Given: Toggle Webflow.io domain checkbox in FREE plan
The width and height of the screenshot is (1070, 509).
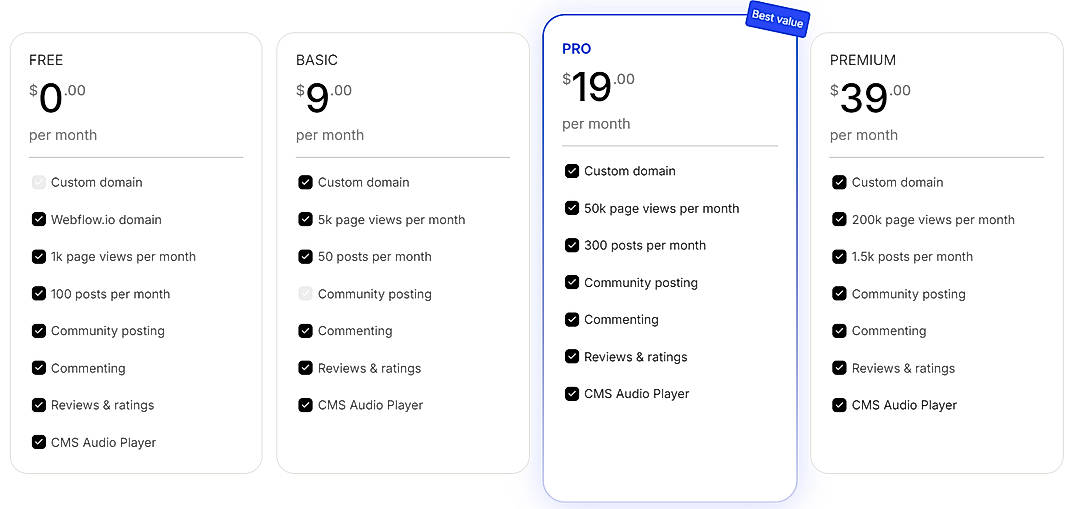Looking at the screenshot, I should (39, 220).
